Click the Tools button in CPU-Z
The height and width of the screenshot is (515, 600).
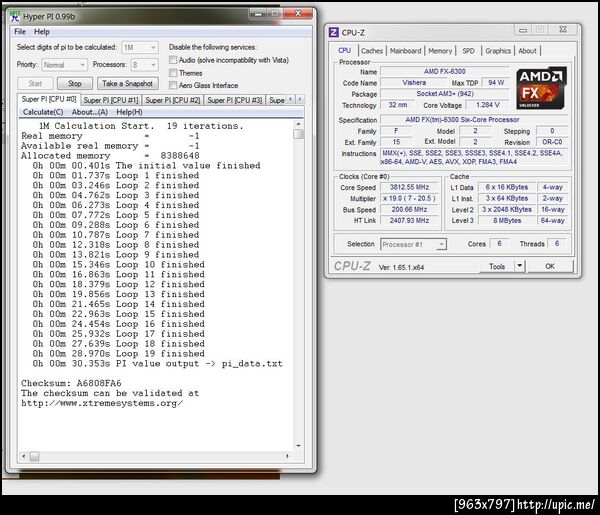[x=497, y=266]
